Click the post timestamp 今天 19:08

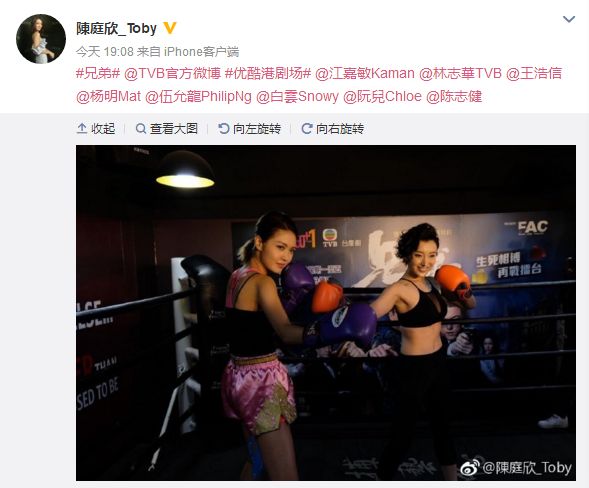[x=105, y=51]
